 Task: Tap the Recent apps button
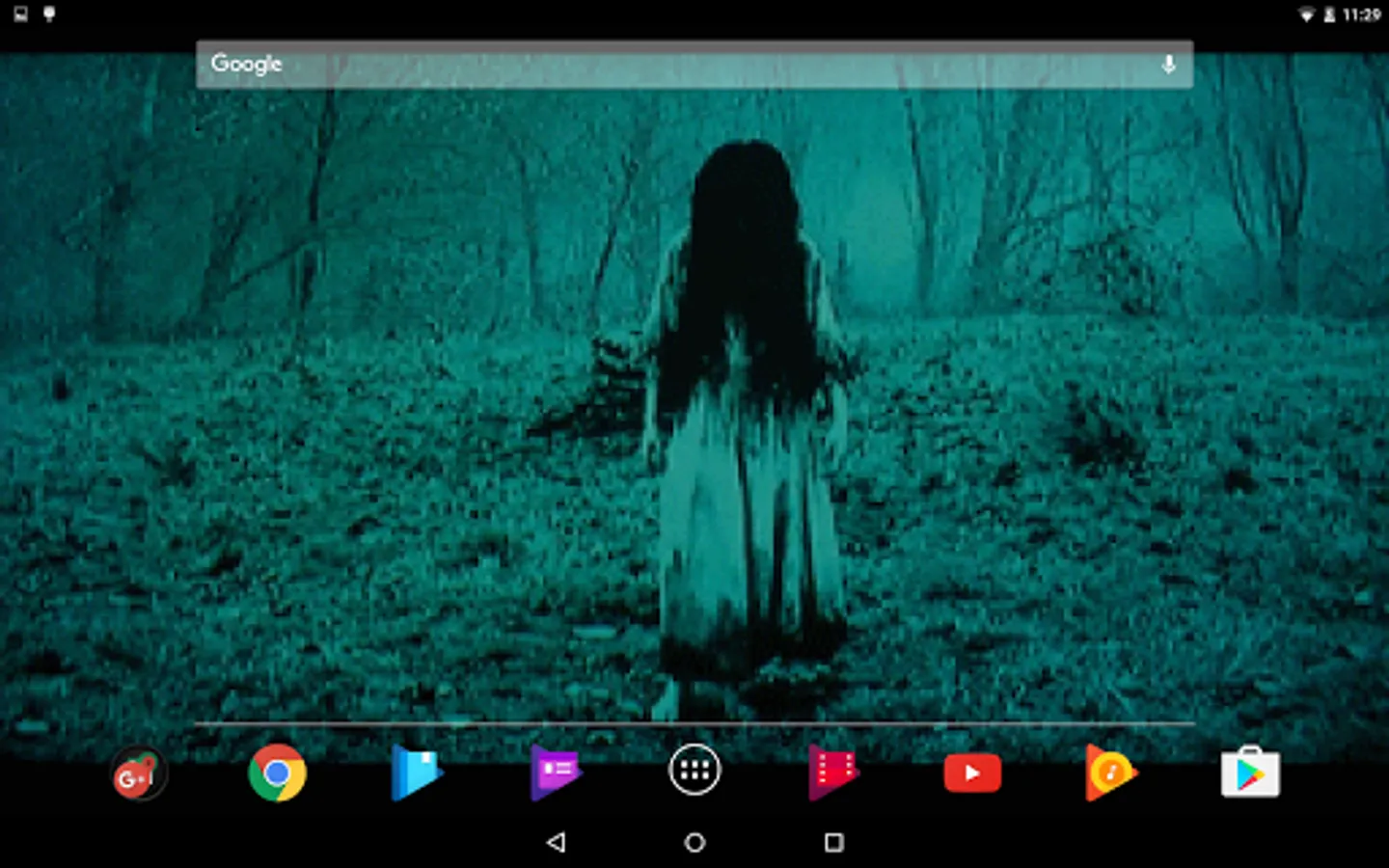[x=834, y=842]
